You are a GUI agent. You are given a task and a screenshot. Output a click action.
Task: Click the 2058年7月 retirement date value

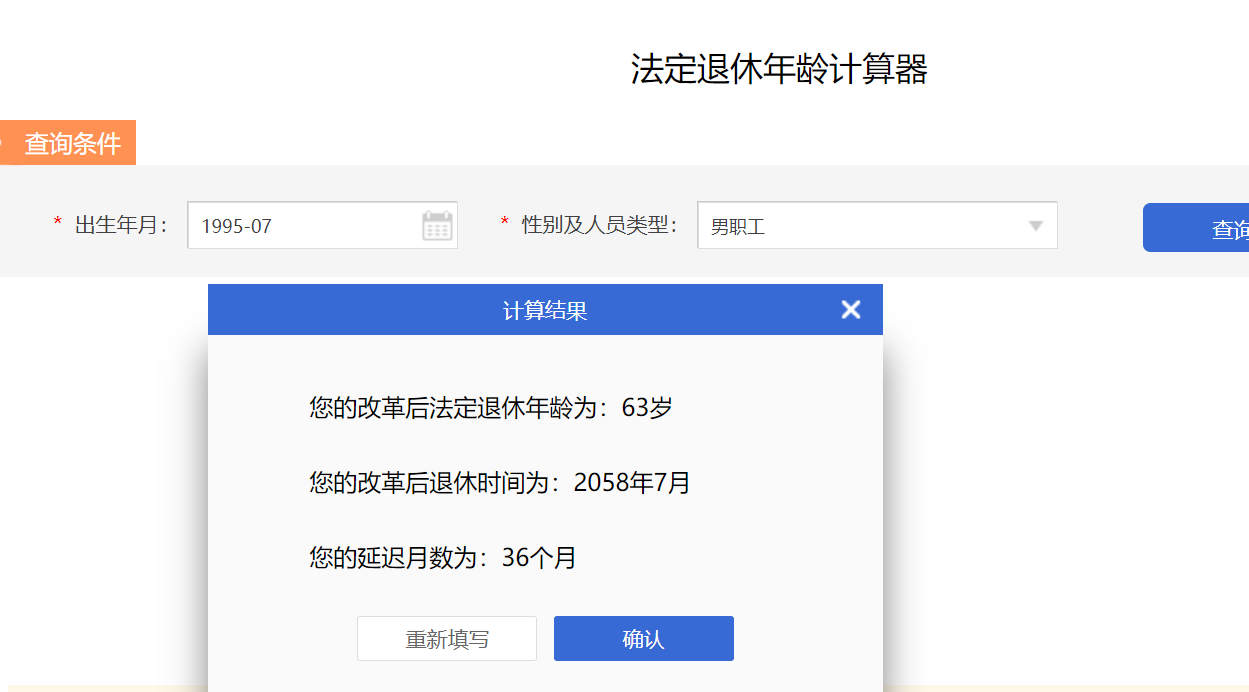(632, 483)
